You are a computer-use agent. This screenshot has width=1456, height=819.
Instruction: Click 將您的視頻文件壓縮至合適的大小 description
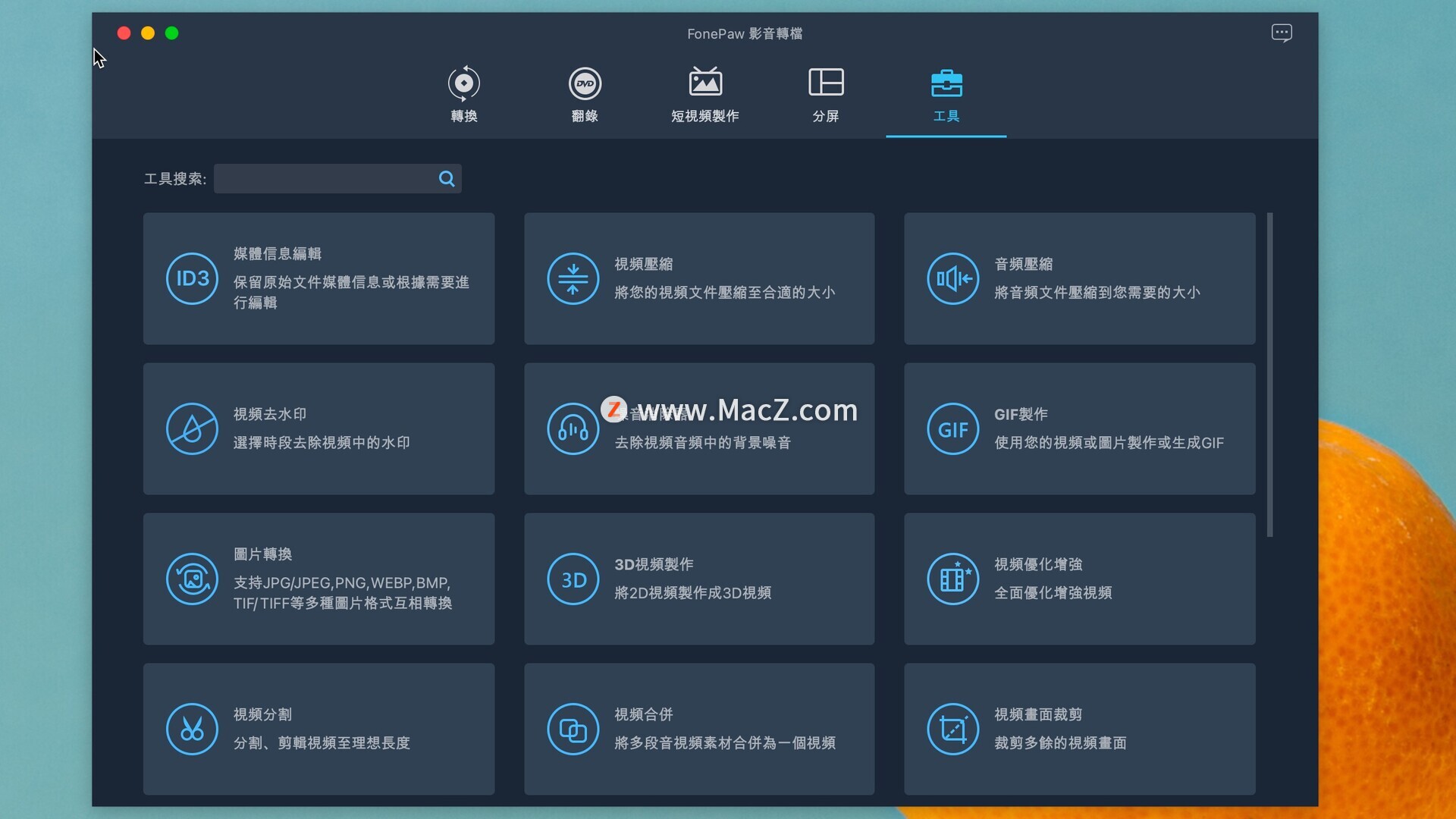click(725, 292)
